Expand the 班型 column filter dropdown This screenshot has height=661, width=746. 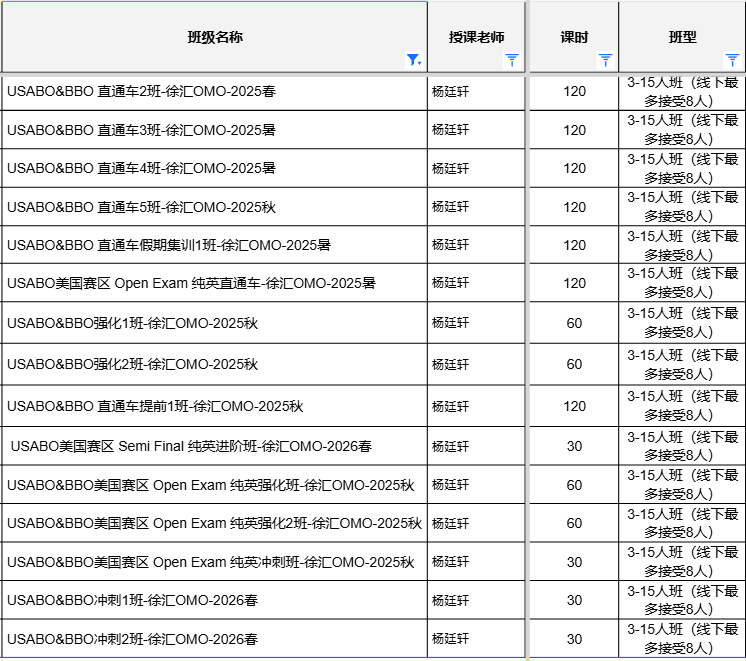pos(732,60)
